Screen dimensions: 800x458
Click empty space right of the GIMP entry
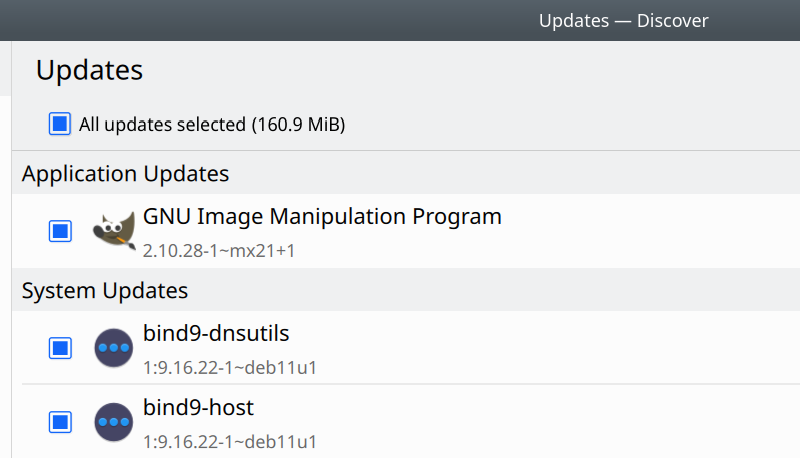[650, 231]
